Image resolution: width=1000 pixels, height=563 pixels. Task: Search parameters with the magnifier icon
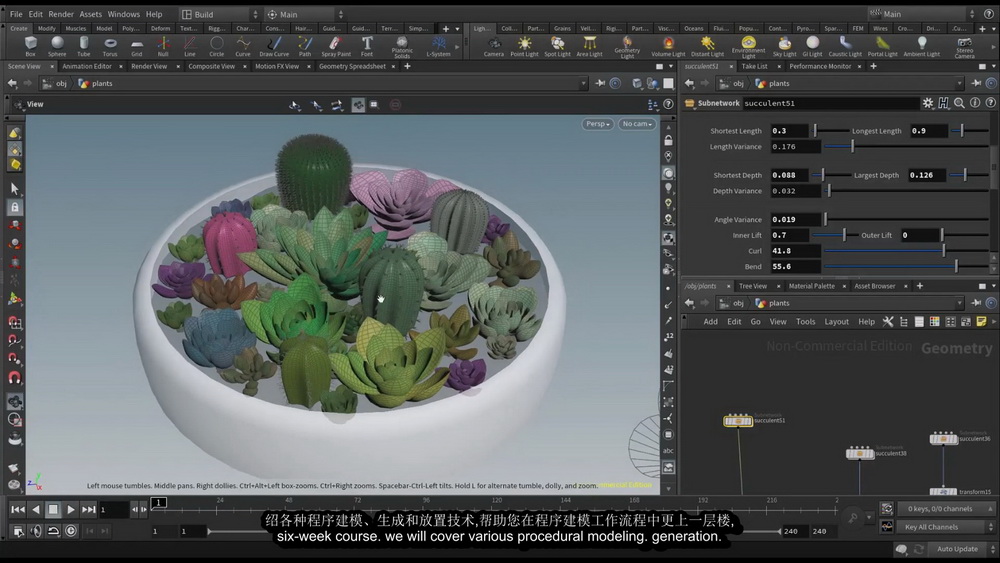[959, 103]
